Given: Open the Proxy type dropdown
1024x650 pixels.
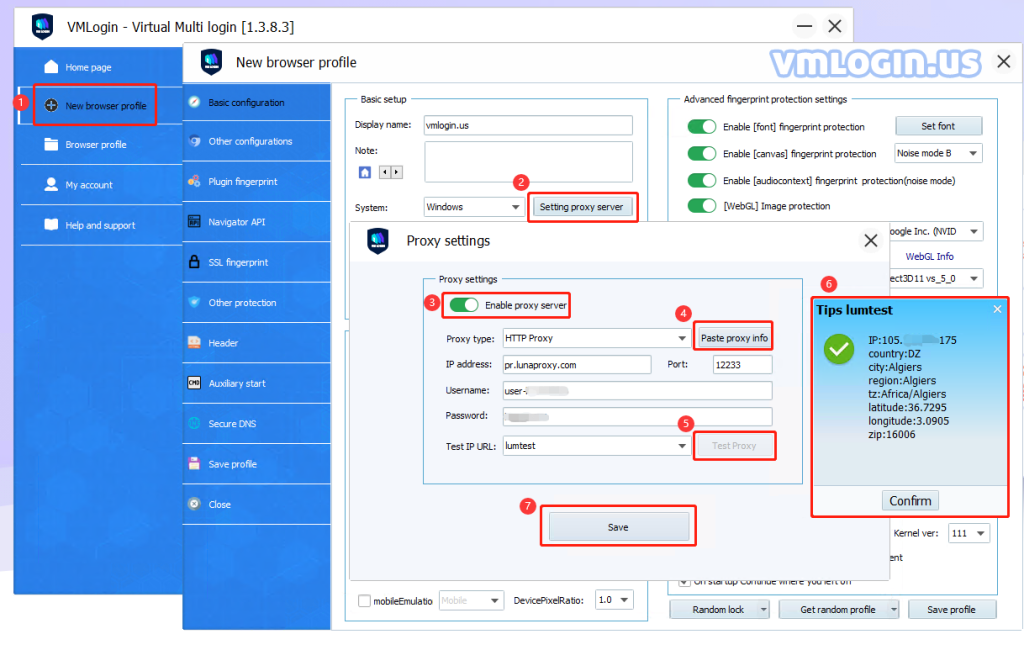Looking at the screenshot, I should (596, 338).
